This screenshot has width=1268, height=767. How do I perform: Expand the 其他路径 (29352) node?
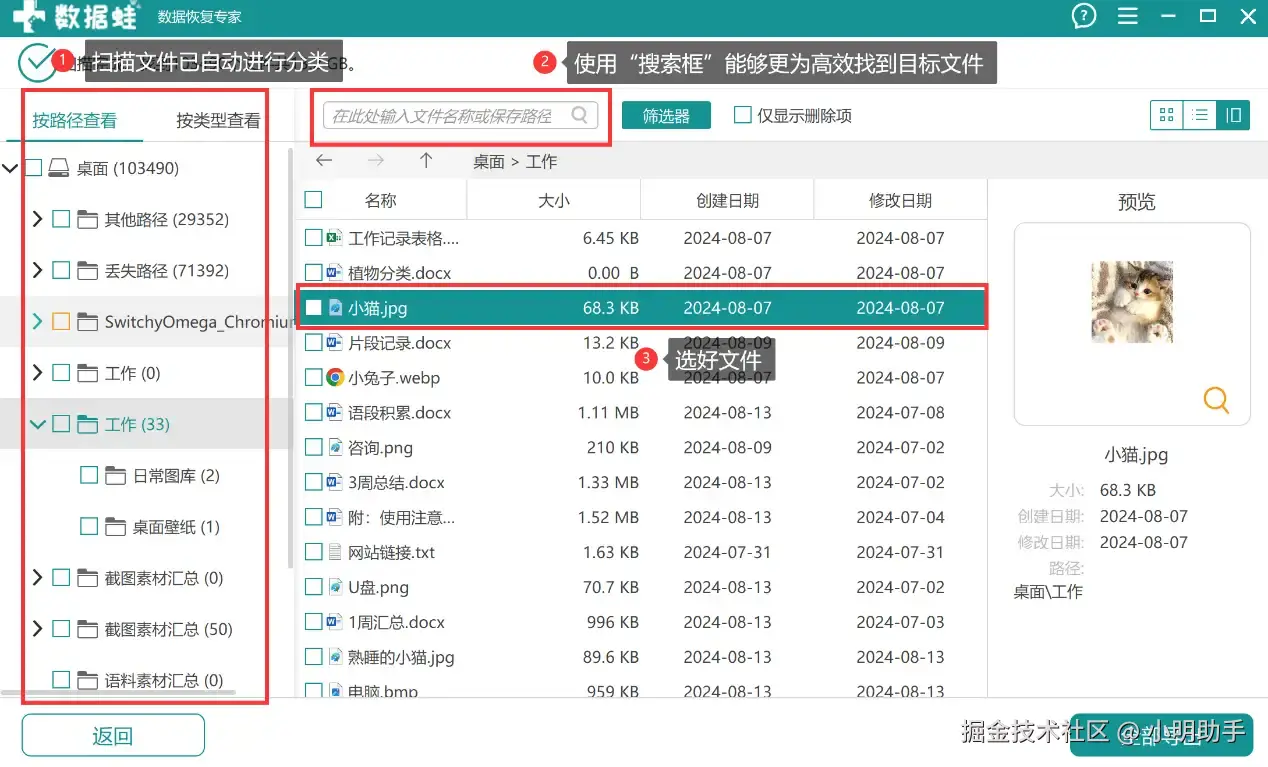37,219
